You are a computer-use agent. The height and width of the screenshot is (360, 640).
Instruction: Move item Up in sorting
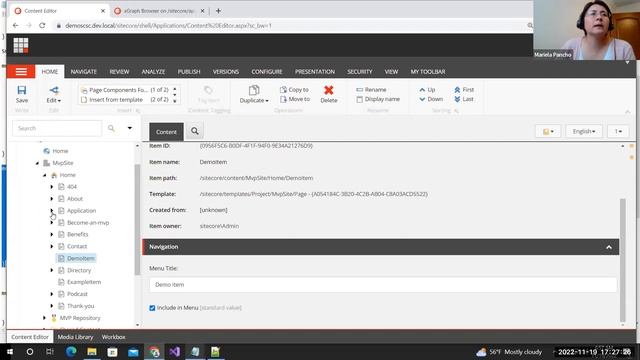[x=427, y=89]
